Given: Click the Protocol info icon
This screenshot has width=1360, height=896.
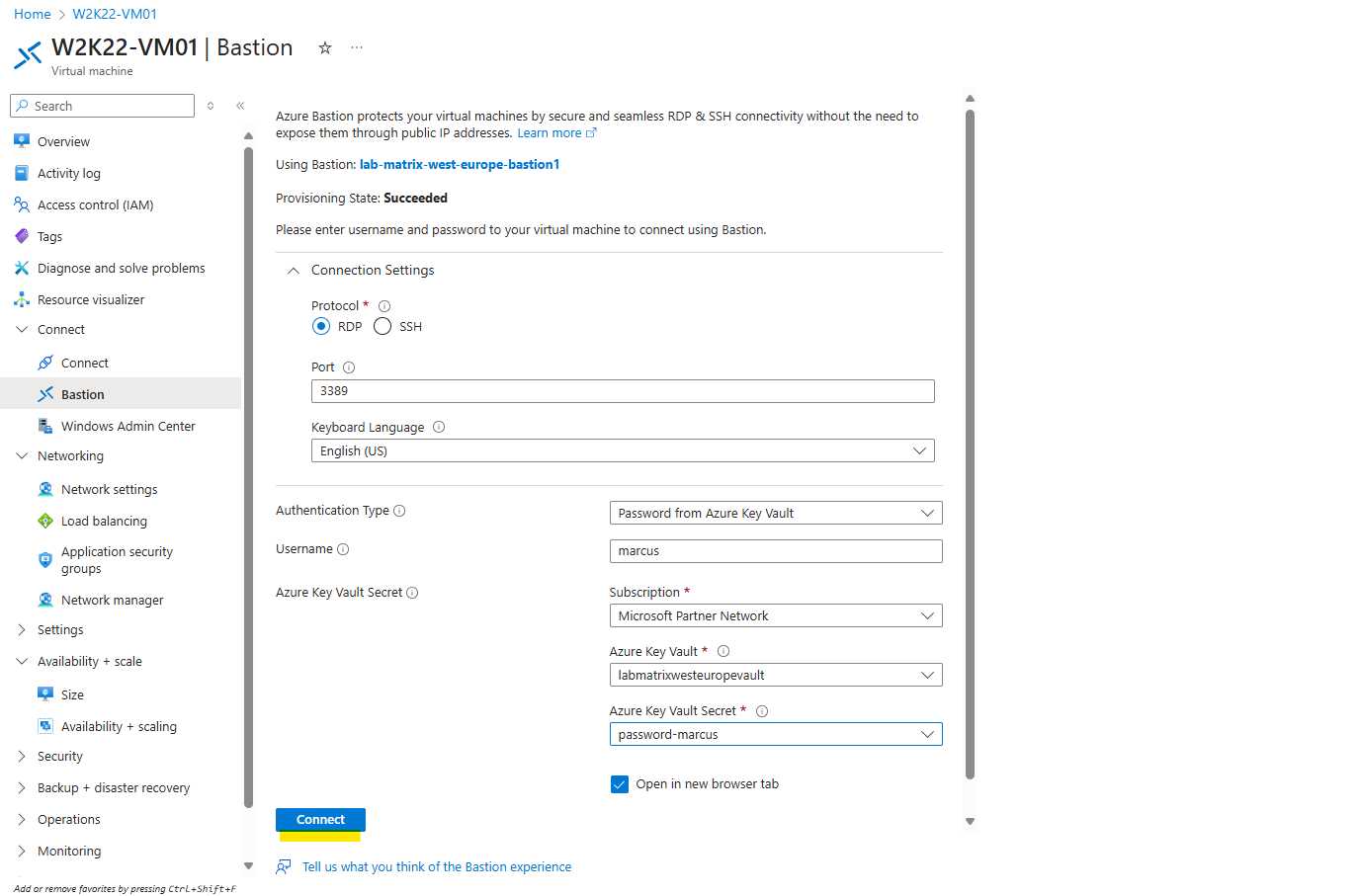Looking at the screenshot, I should pos(384,306).
